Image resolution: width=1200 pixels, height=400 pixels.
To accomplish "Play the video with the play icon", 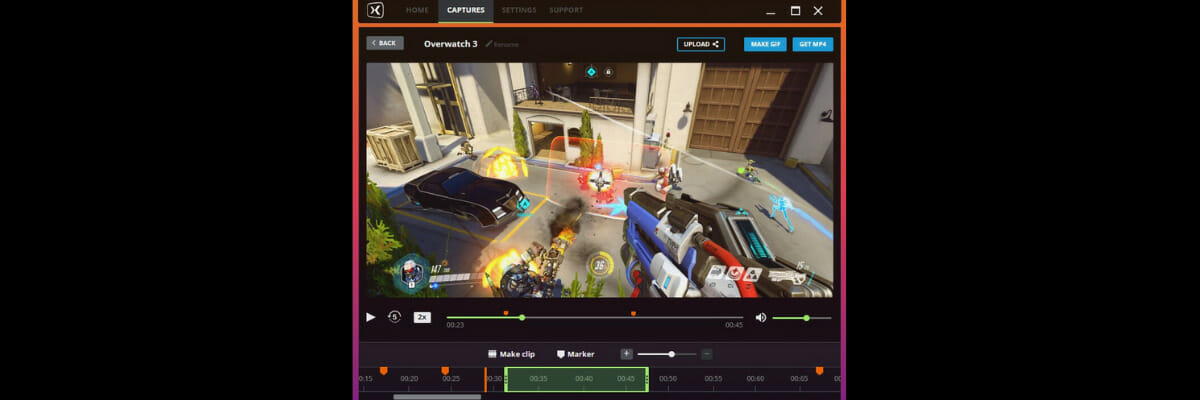I will click(x=371, y=317).
